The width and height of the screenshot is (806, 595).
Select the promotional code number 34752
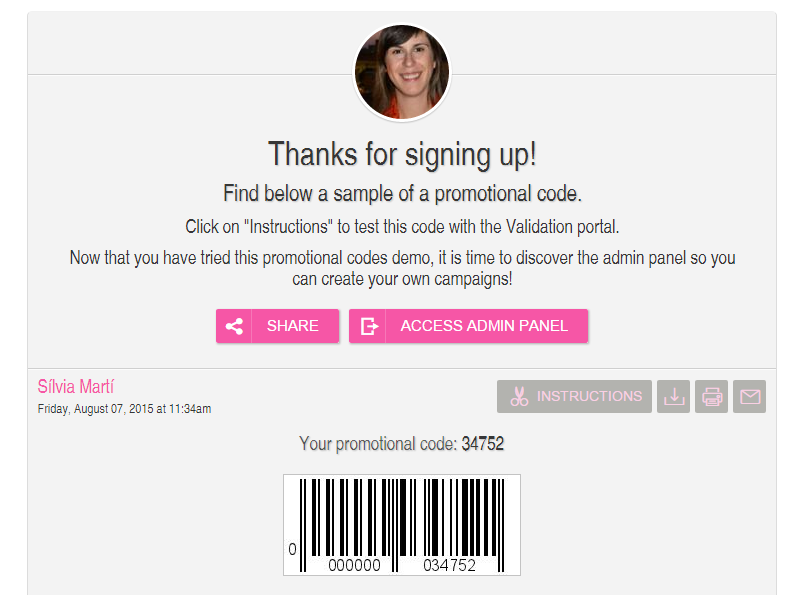pos(483,443)
